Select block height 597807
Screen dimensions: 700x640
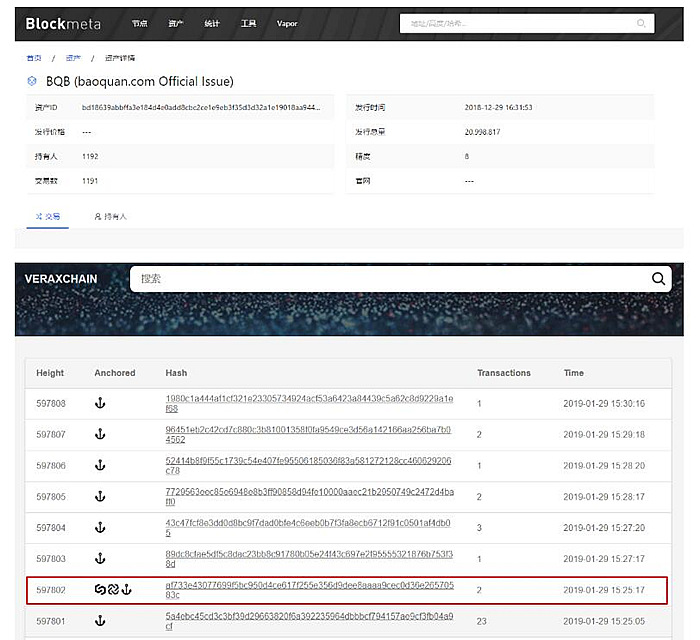pyautogui.click(x=51, y=434)
